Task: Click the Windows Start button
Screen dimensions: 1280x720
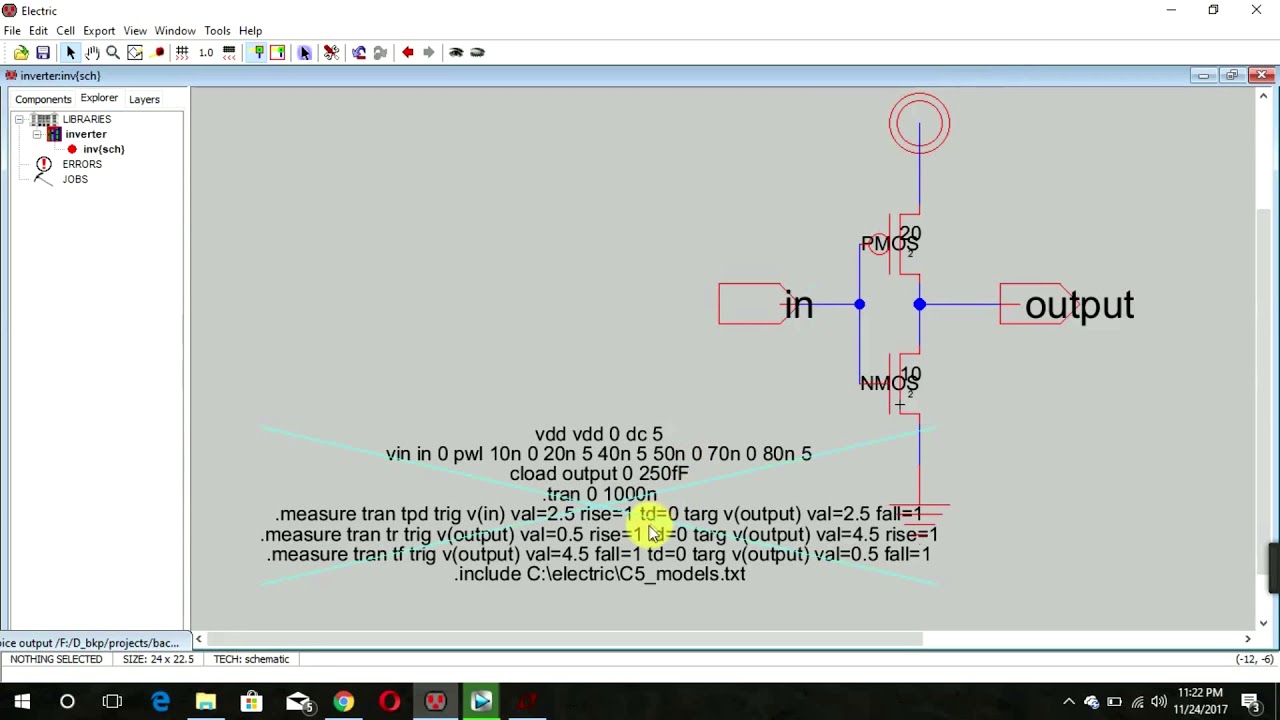Action: click(x=22, y=702)
